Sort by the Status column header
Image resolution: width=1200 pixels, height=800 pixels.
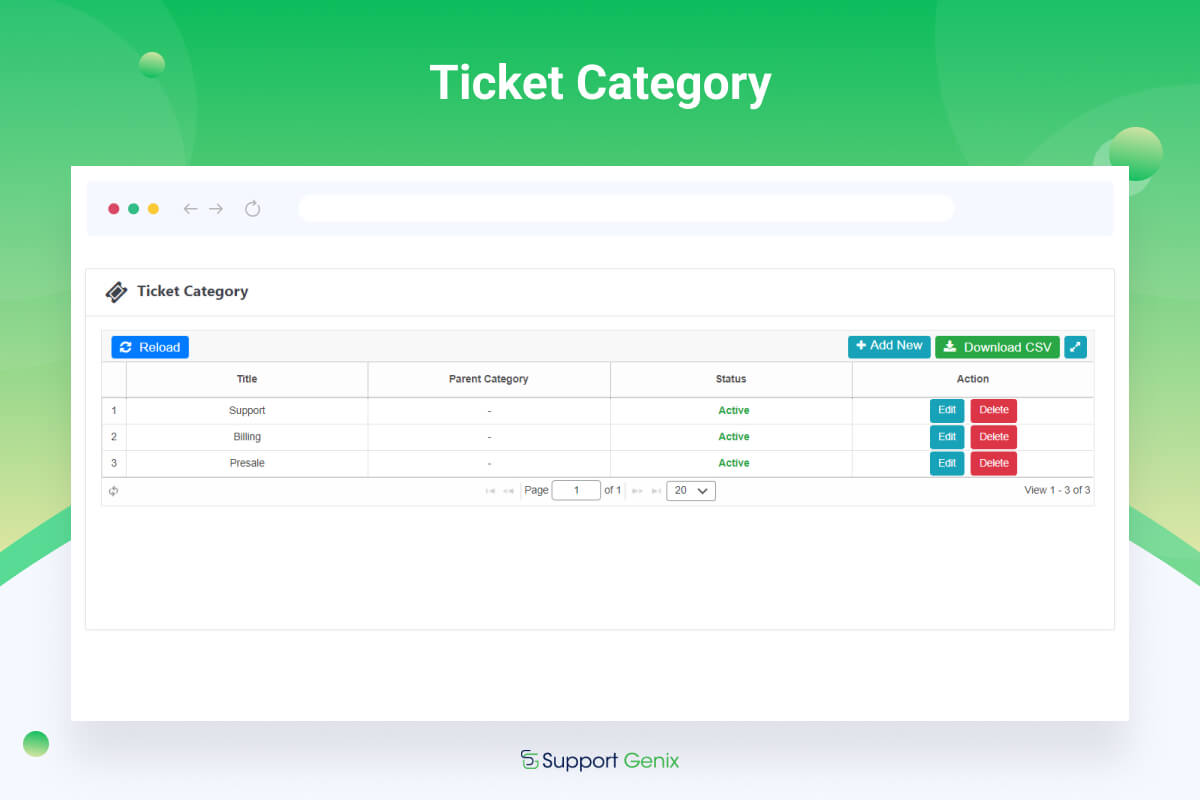[731, 379]
